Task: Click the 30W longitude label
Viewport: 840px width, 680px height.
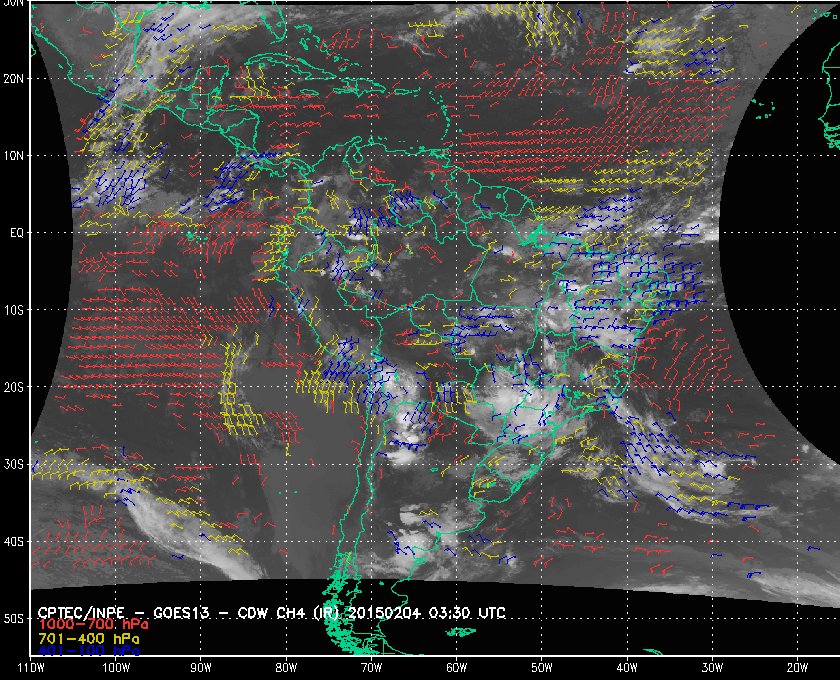Action: (x=712, y=668)
